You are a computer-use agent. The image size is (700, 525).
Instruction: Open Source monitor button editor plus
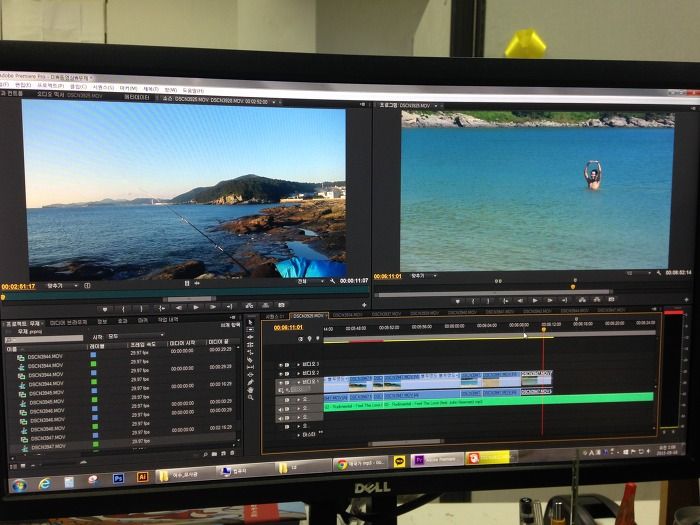(364, 305)
